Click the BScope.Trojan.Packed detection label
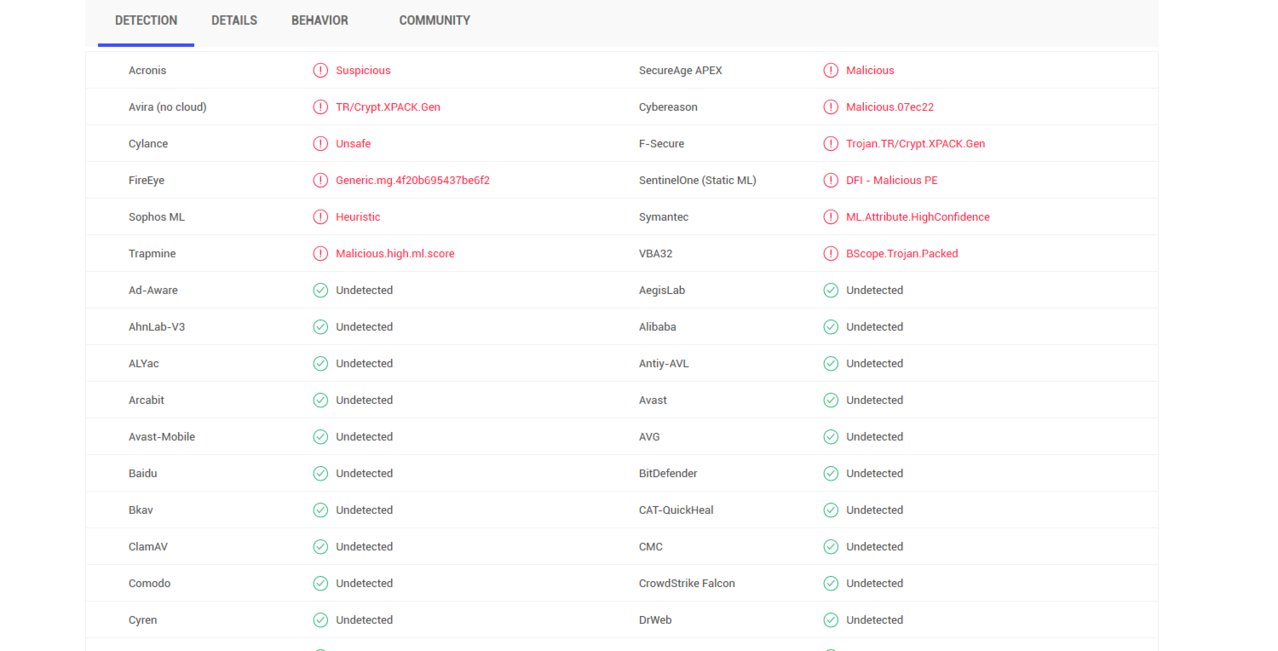Image resolution: width=1278 pixels, height=651 pixels. [x=902, y=254]
